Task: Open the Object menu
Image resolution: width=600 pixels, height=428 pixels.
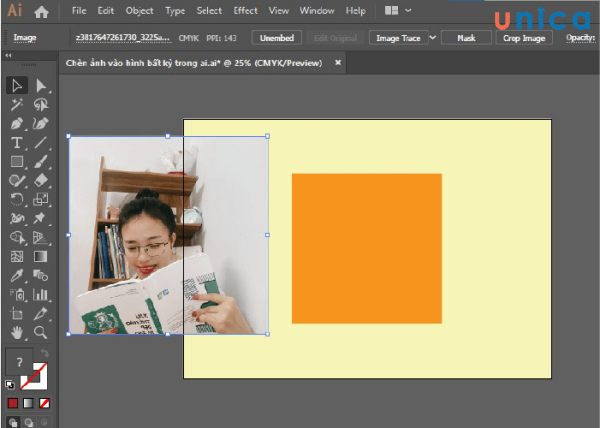Action: pyautogui.click(x=140, y=11)
